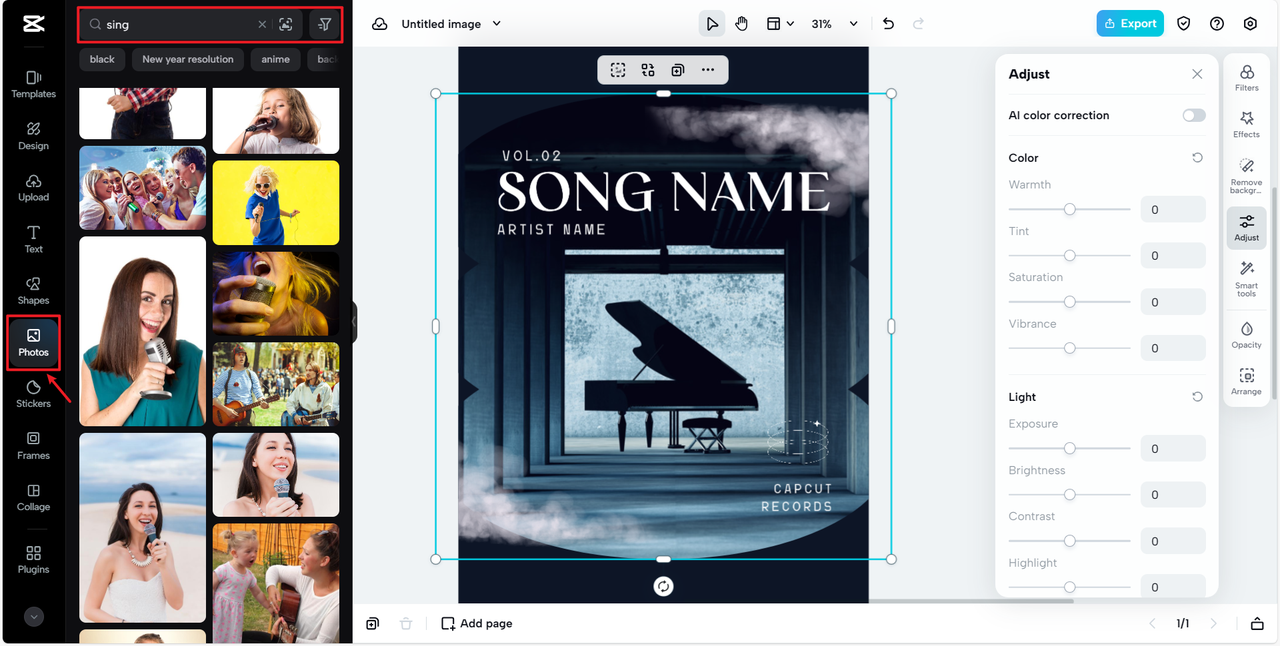Clear the search field text
This screenshot has height=646, width=1280.
tap(262, 24)
